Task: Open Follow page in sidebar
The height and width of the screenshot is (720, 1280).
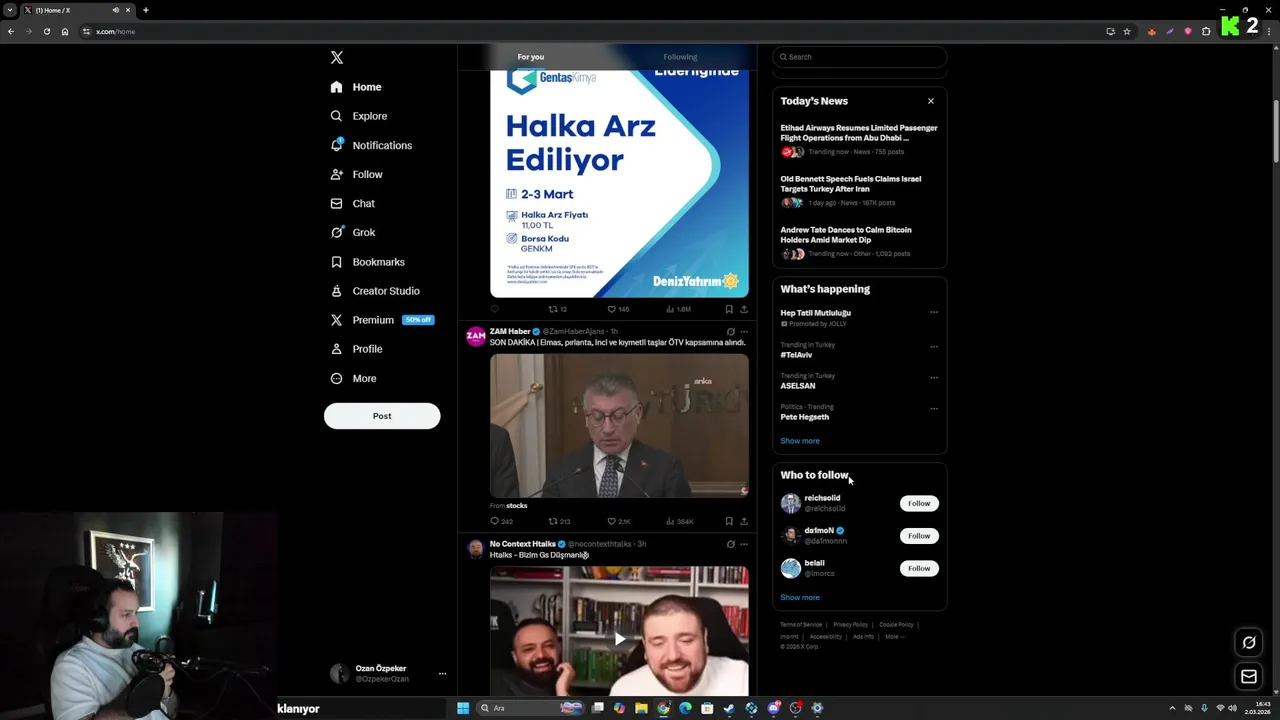Action: (356, 174)
